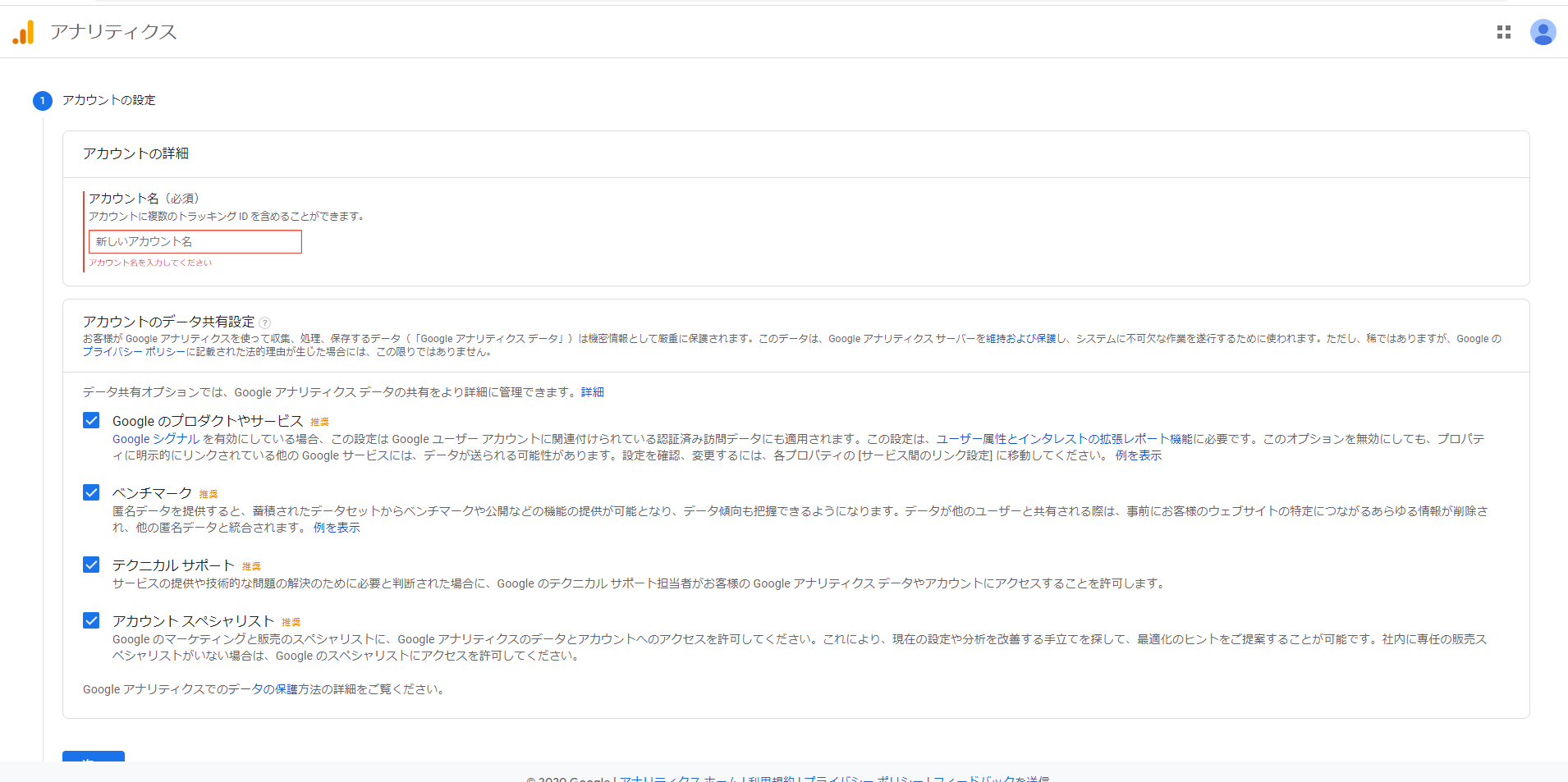The image size is (1568, 782).
Task: Toggle the アカウント スペシャリスト checkbox
Action: click(91, 620)
